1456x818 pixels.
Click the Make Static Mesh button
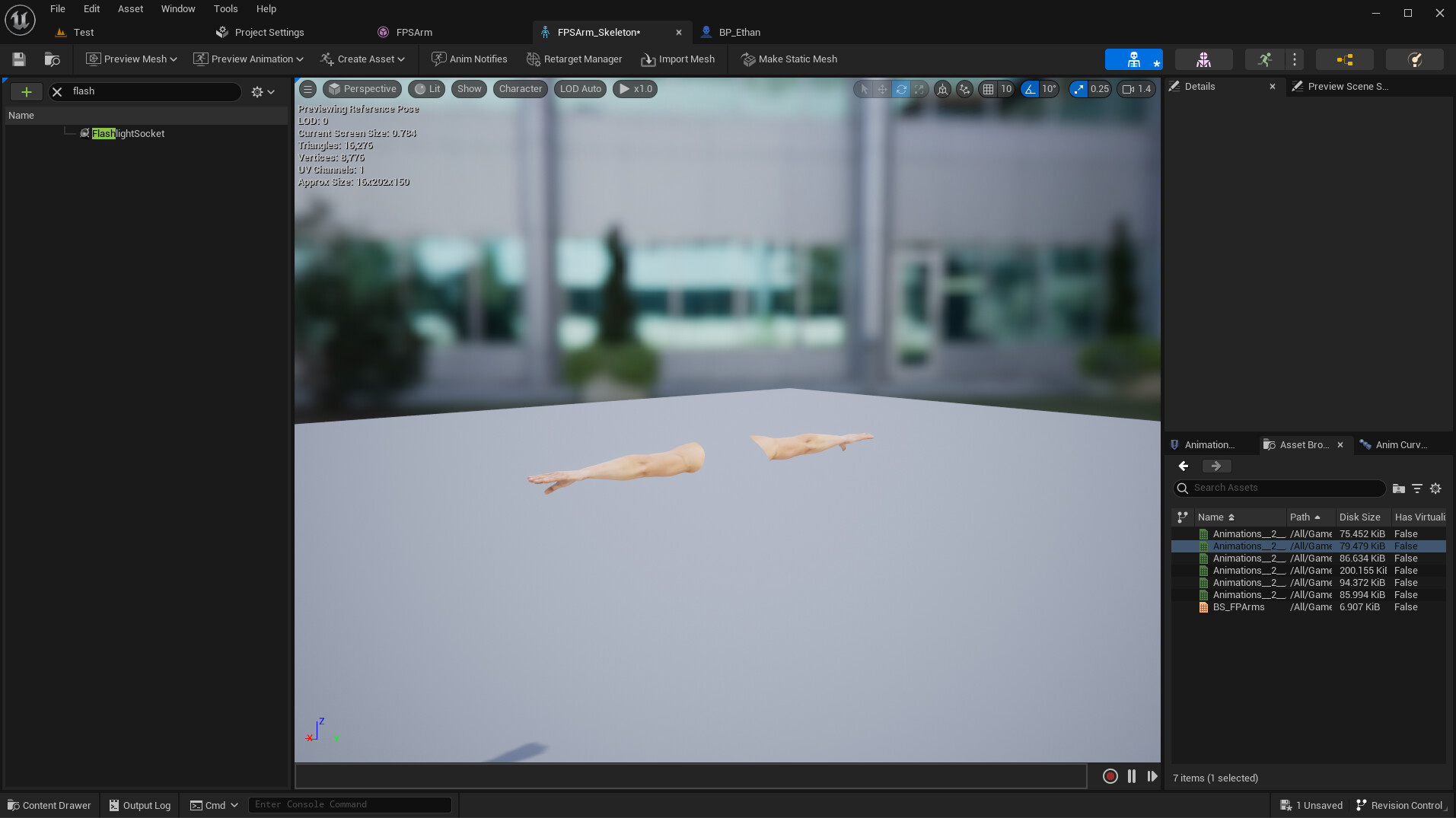pyautogui.click(x=789, y=59)
